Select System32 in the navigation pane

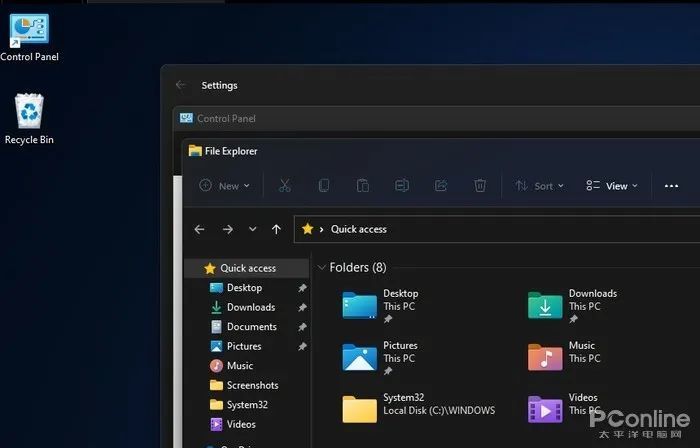tap(247, 405)
